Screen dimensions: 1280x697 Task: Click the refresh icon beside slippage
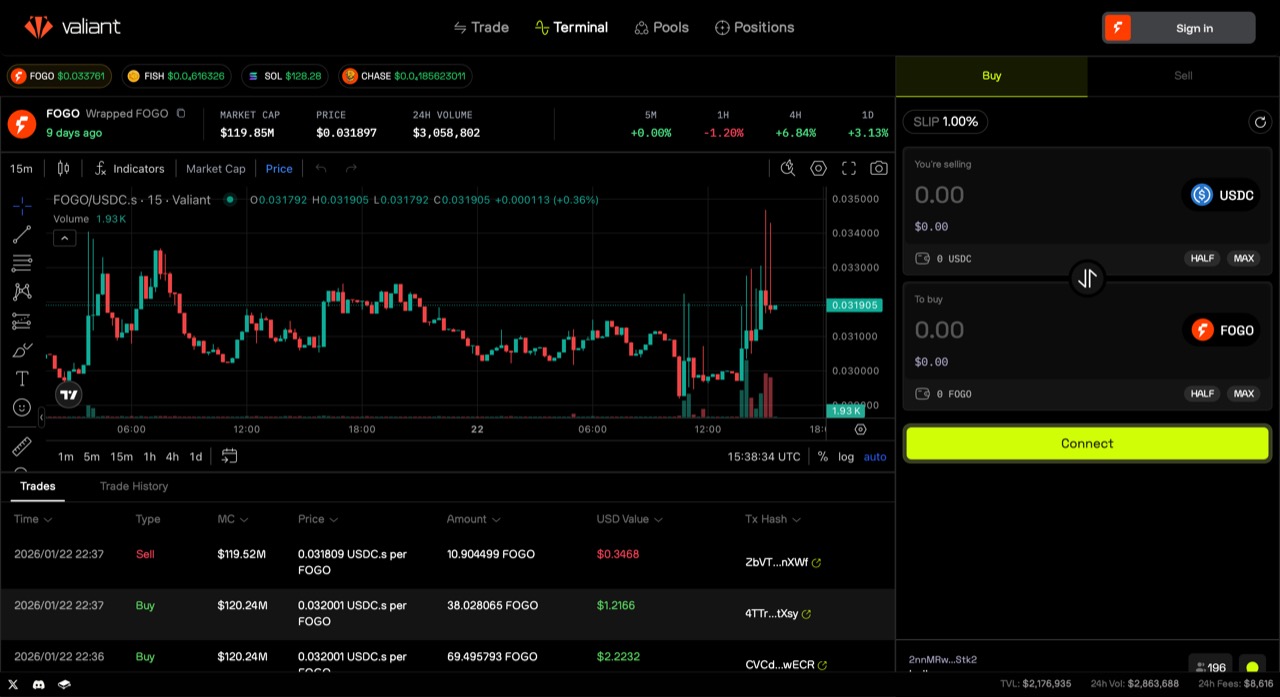1259,122
